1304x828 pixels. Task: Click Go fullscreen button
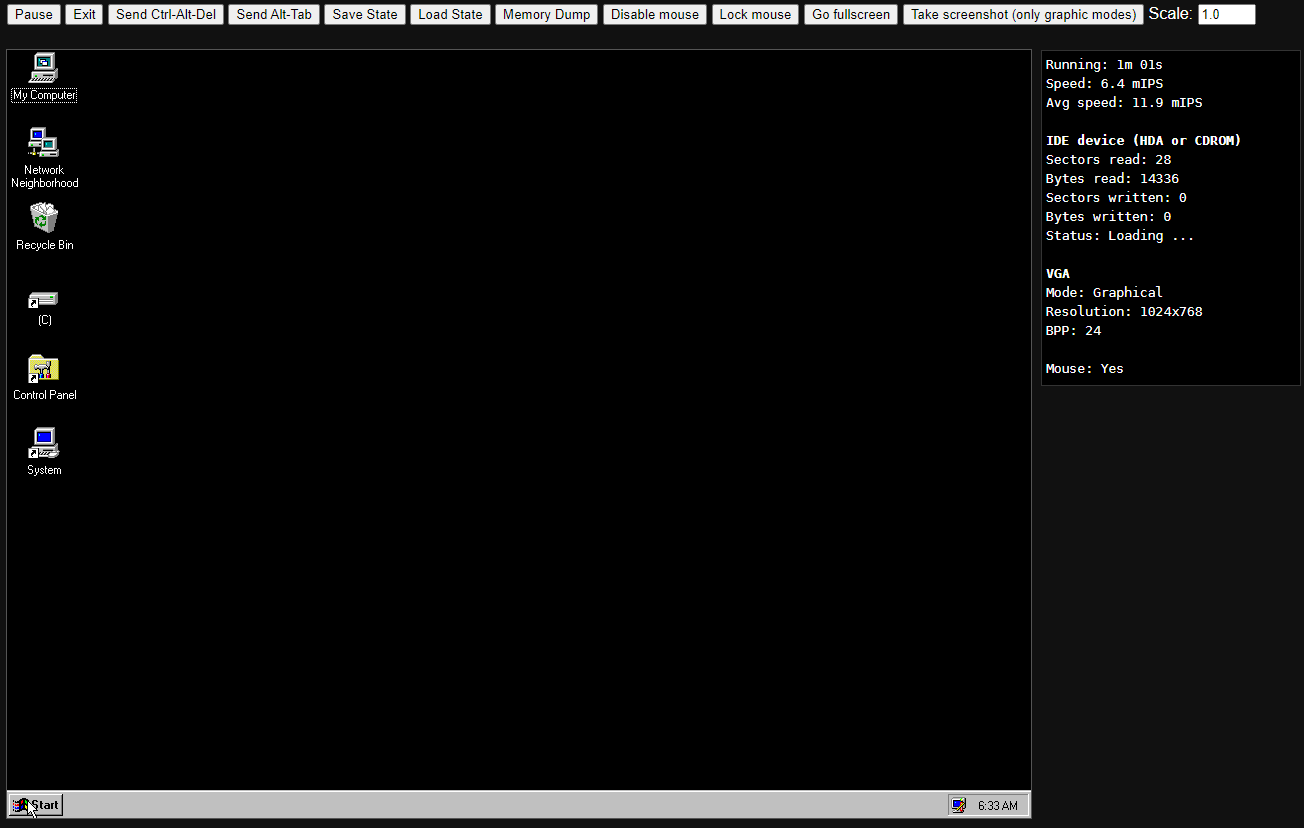(x=851, y=15)
